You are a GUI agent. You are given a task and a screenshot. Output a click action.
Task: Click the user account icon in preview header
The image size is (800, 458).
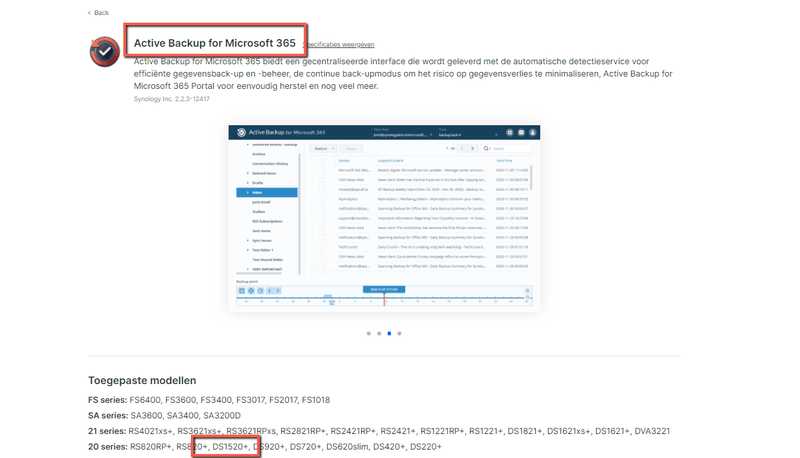533,133
